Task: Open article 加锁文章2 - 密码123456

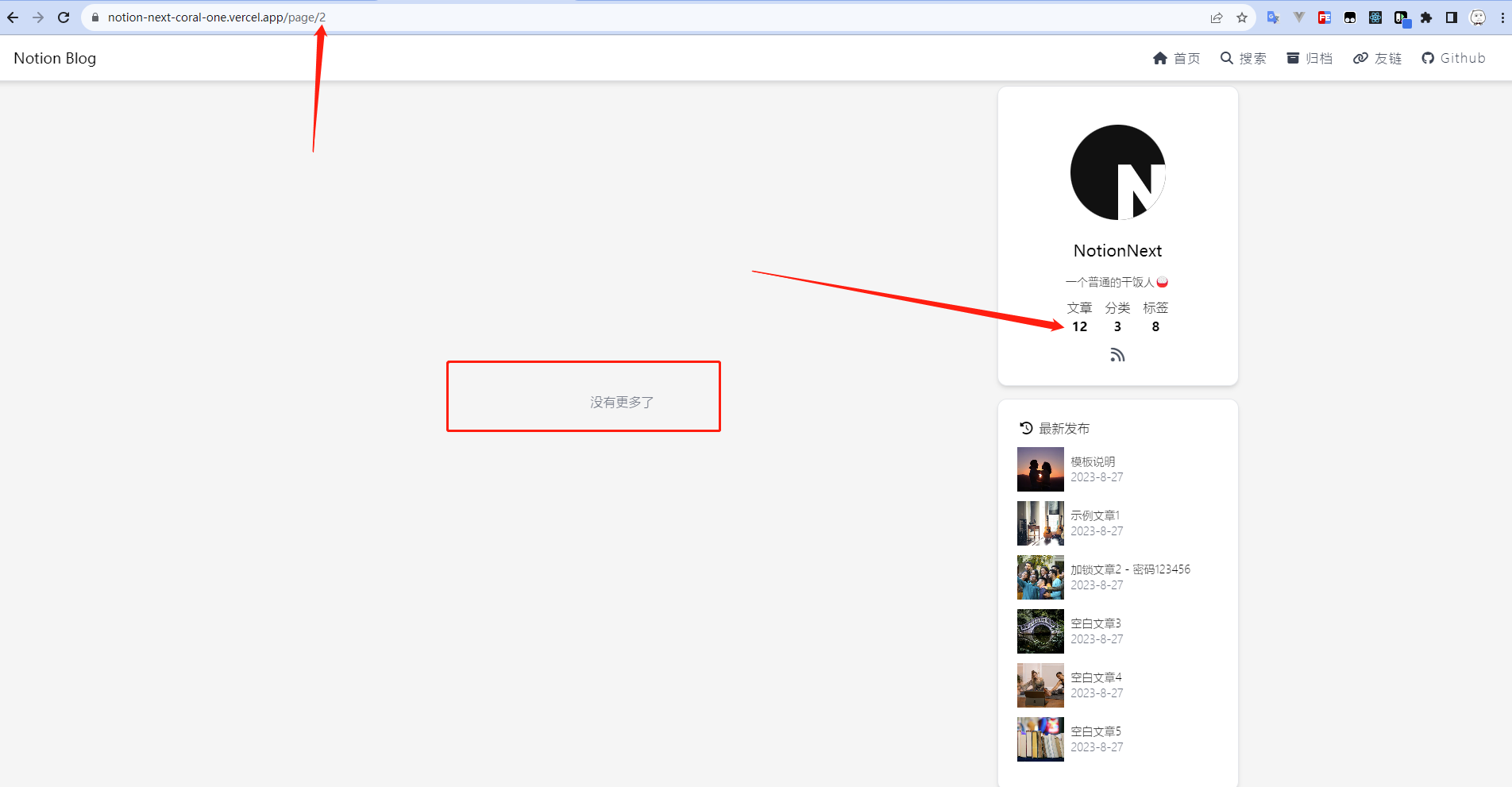Action: tap(1130, 569)
